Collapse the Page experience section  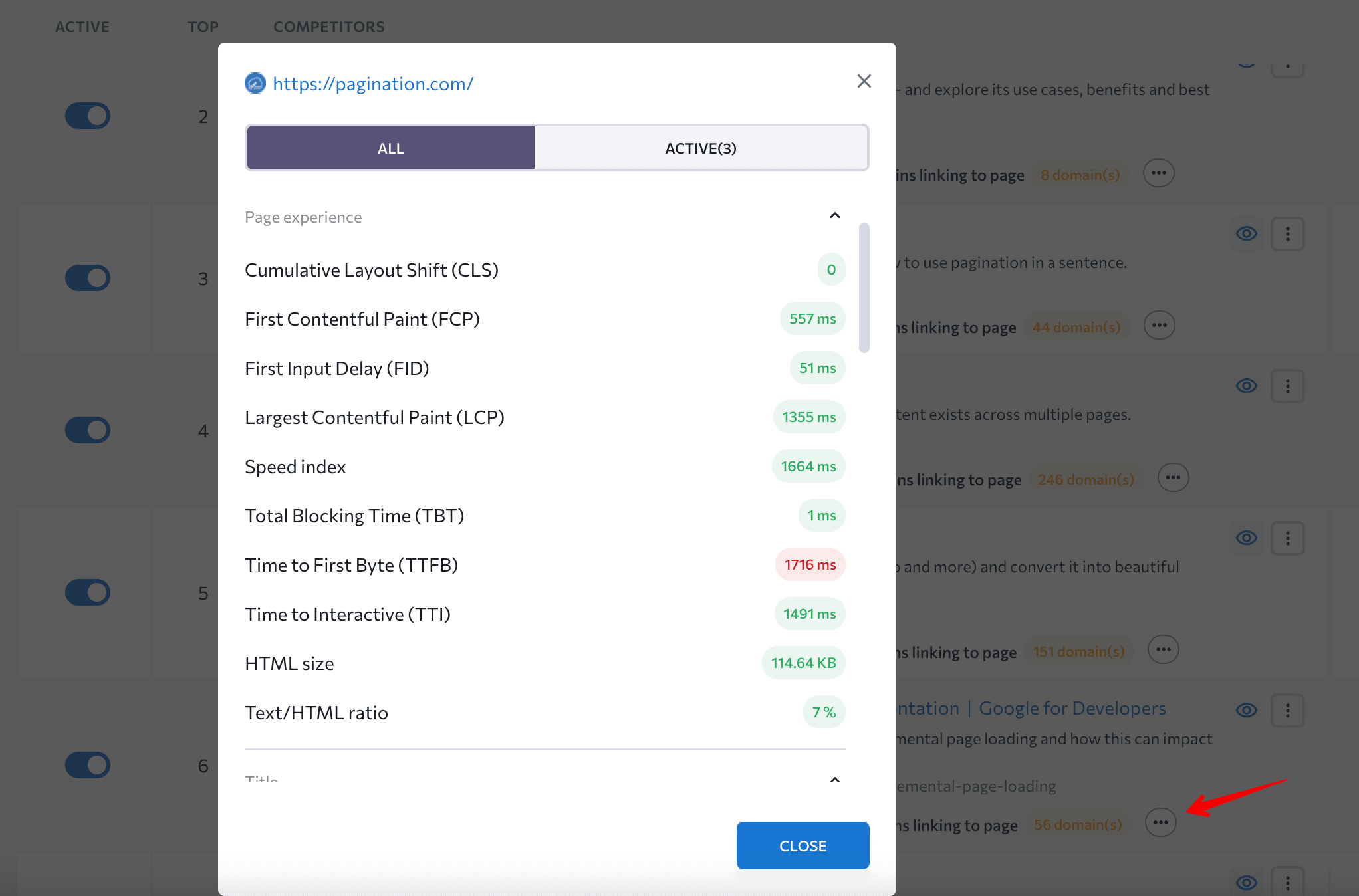835,215
